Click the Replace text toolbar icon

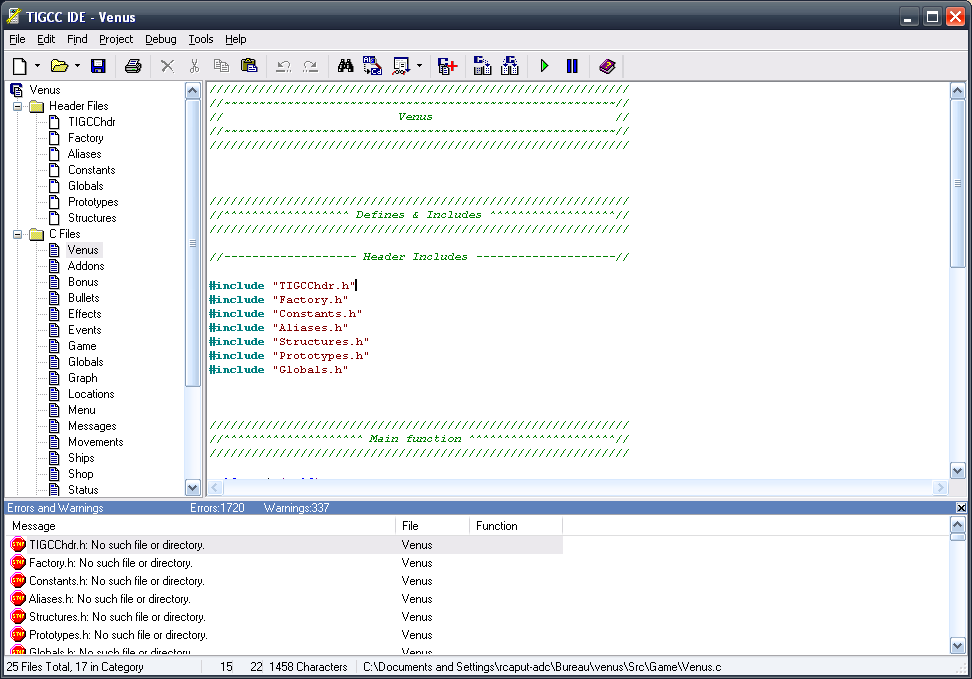tap(372, 66)
